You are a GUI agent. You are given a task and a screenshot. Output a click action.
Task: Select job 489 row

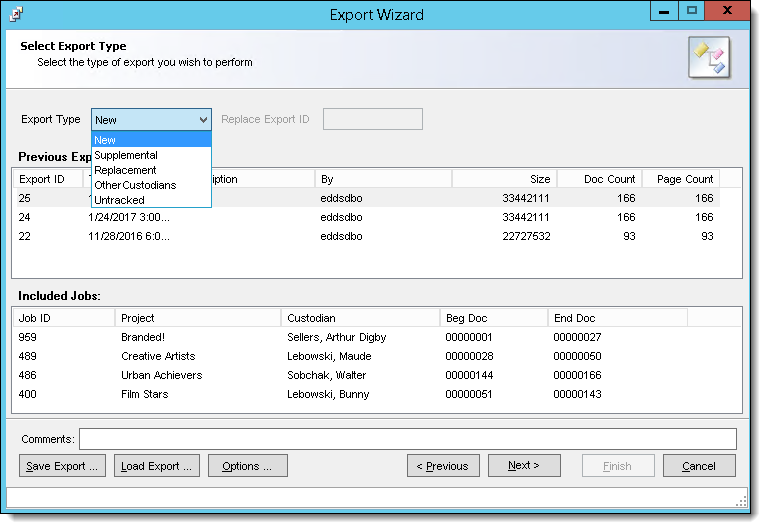tap(350, 356)
